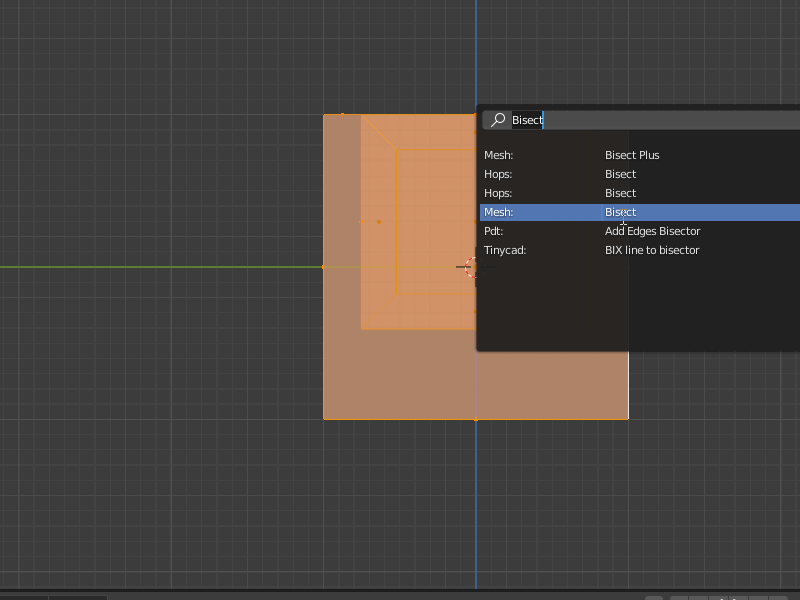Click the large outer selected mesh face
This screenshot has height=600, width=800.
[400, 380]
